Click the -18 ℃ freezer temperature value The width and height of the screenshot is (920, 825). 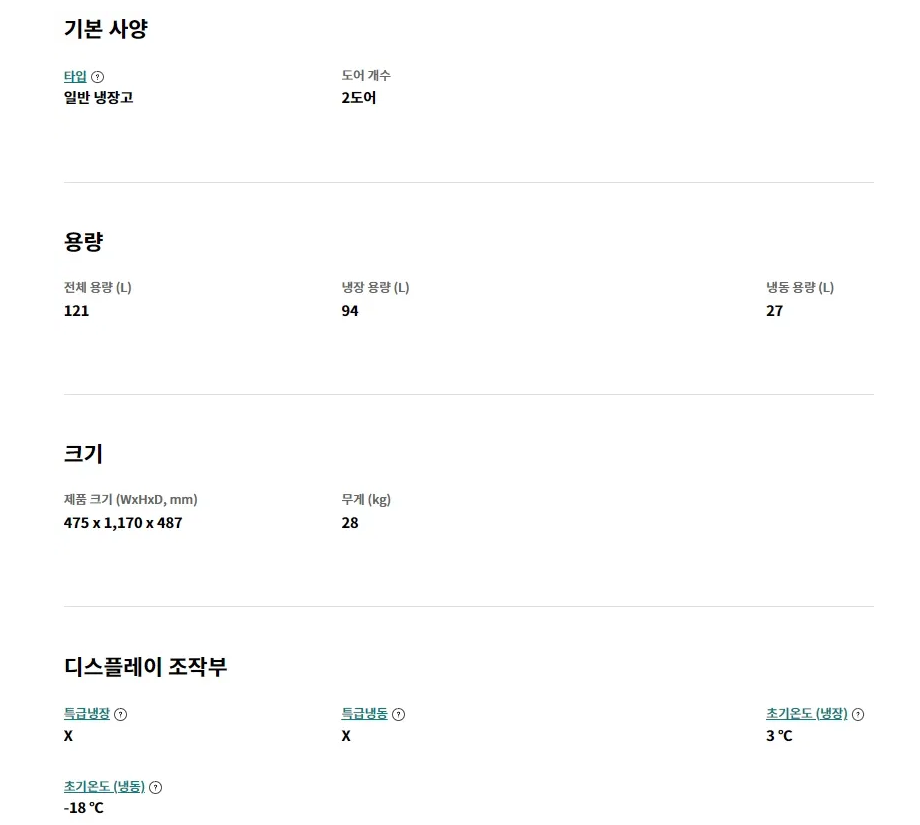pos(84,808)
